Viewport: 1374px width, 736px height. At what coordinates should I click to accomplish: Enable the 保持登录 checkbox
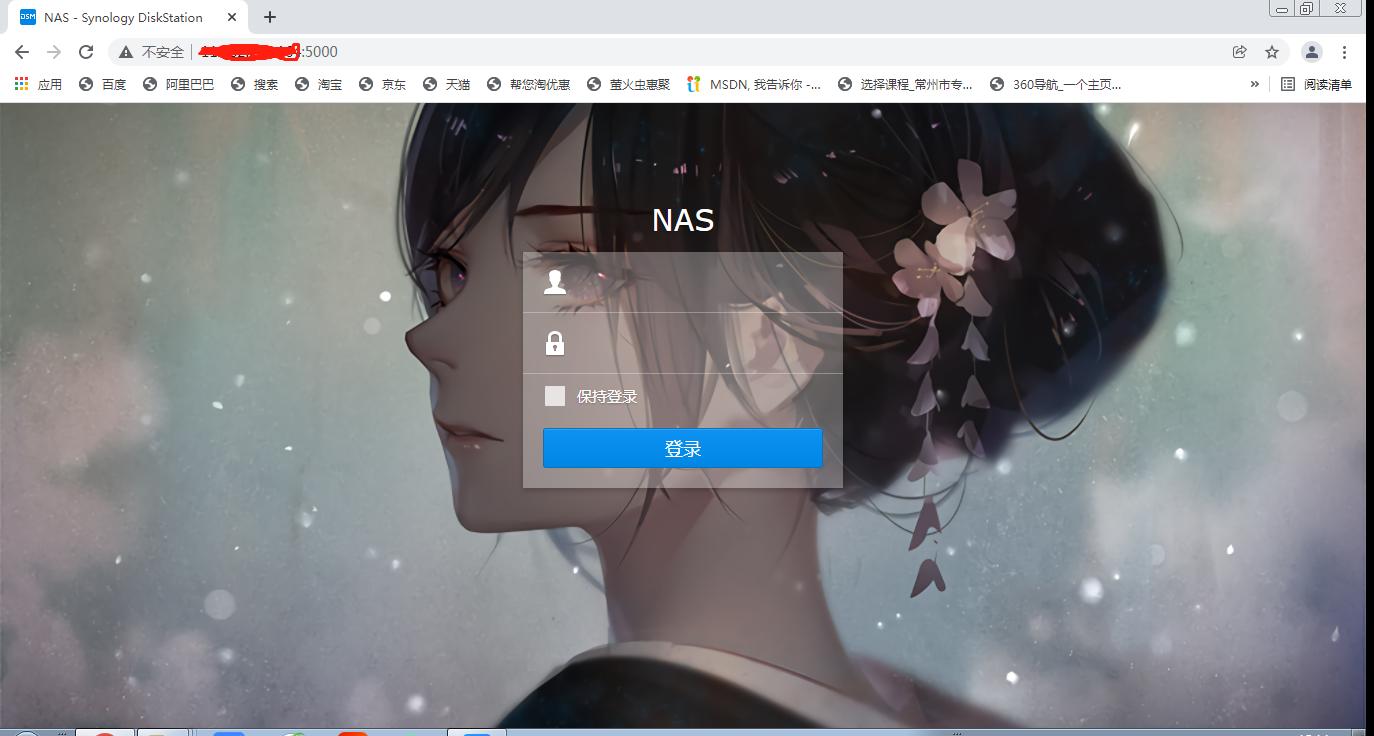pos(554,395)
